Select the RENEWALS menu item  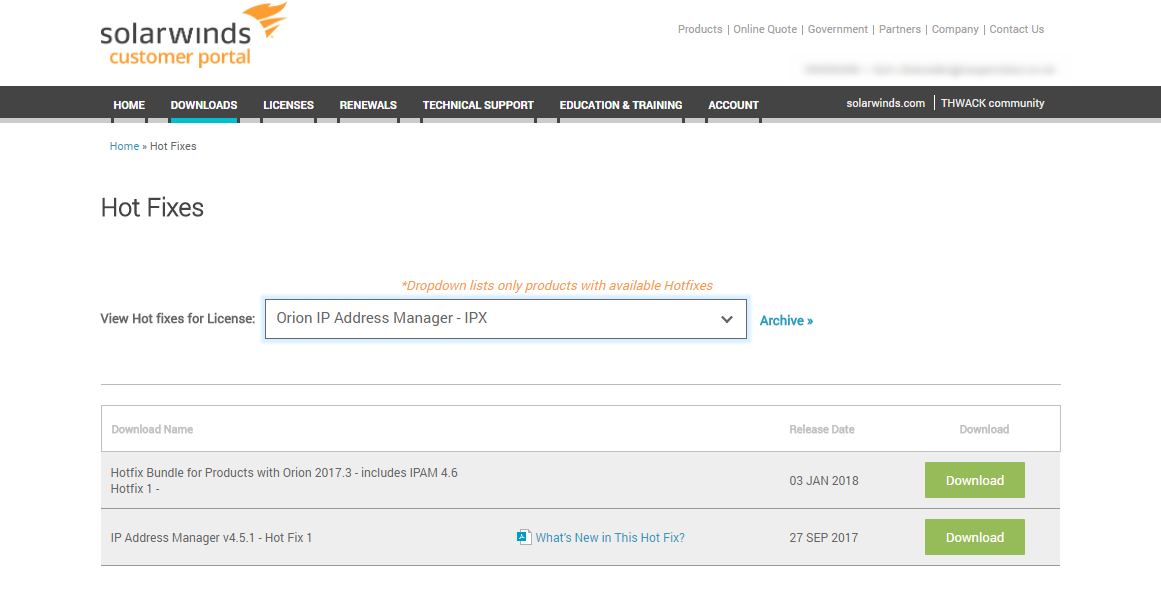[368, 105]
